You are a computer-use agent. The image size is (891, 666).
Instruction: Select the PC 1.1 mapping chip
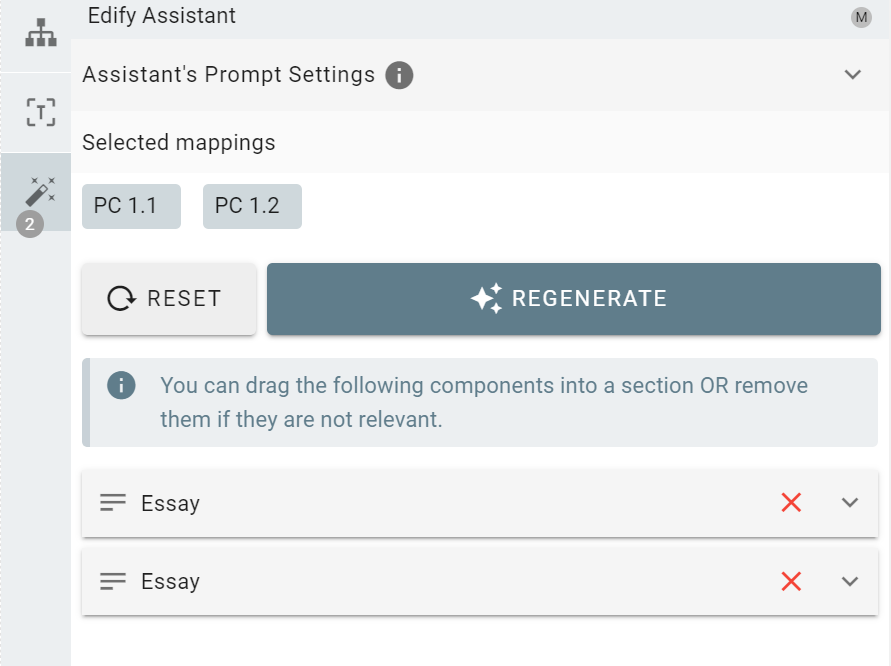point(131,206)
